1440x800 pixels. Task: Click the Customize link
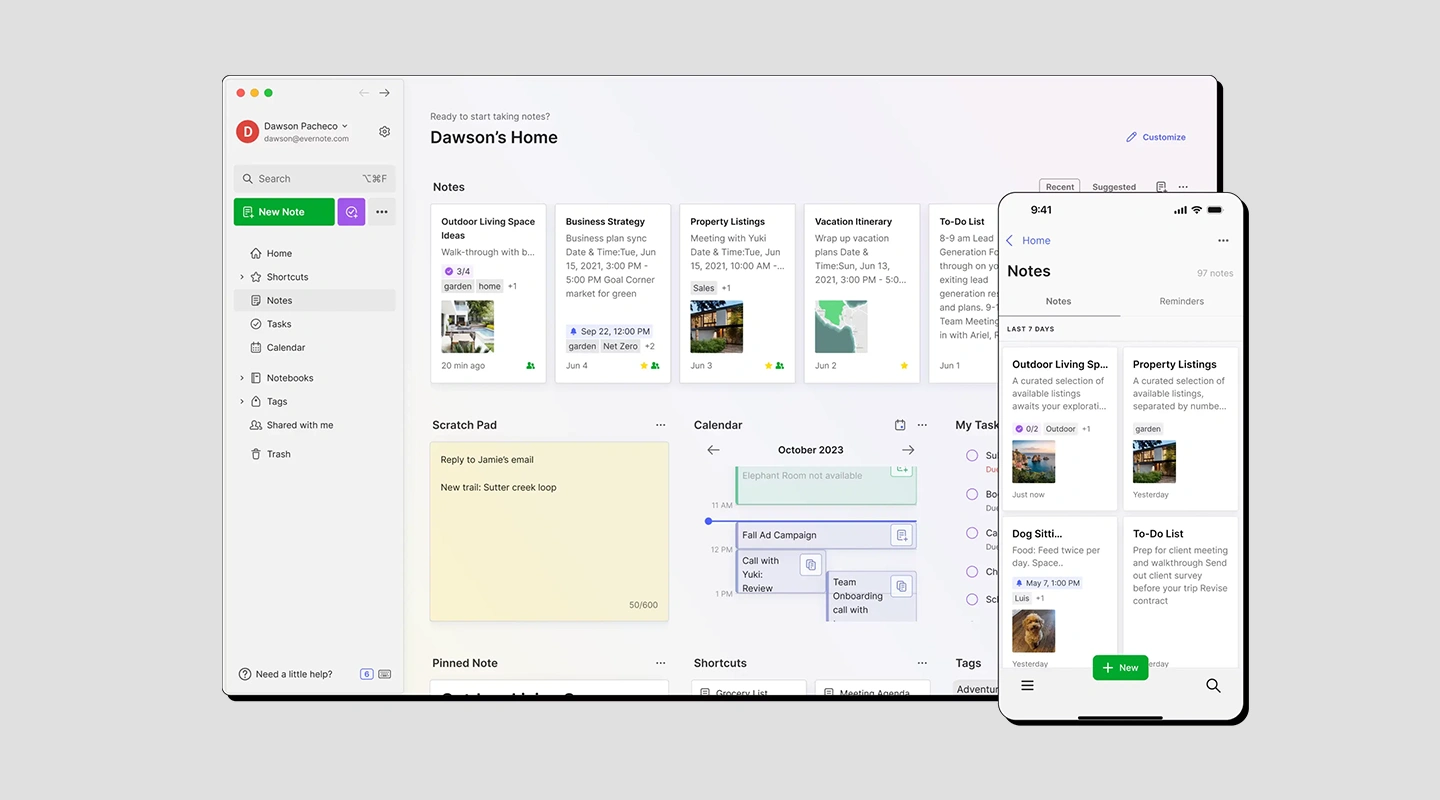(1156, 137)
